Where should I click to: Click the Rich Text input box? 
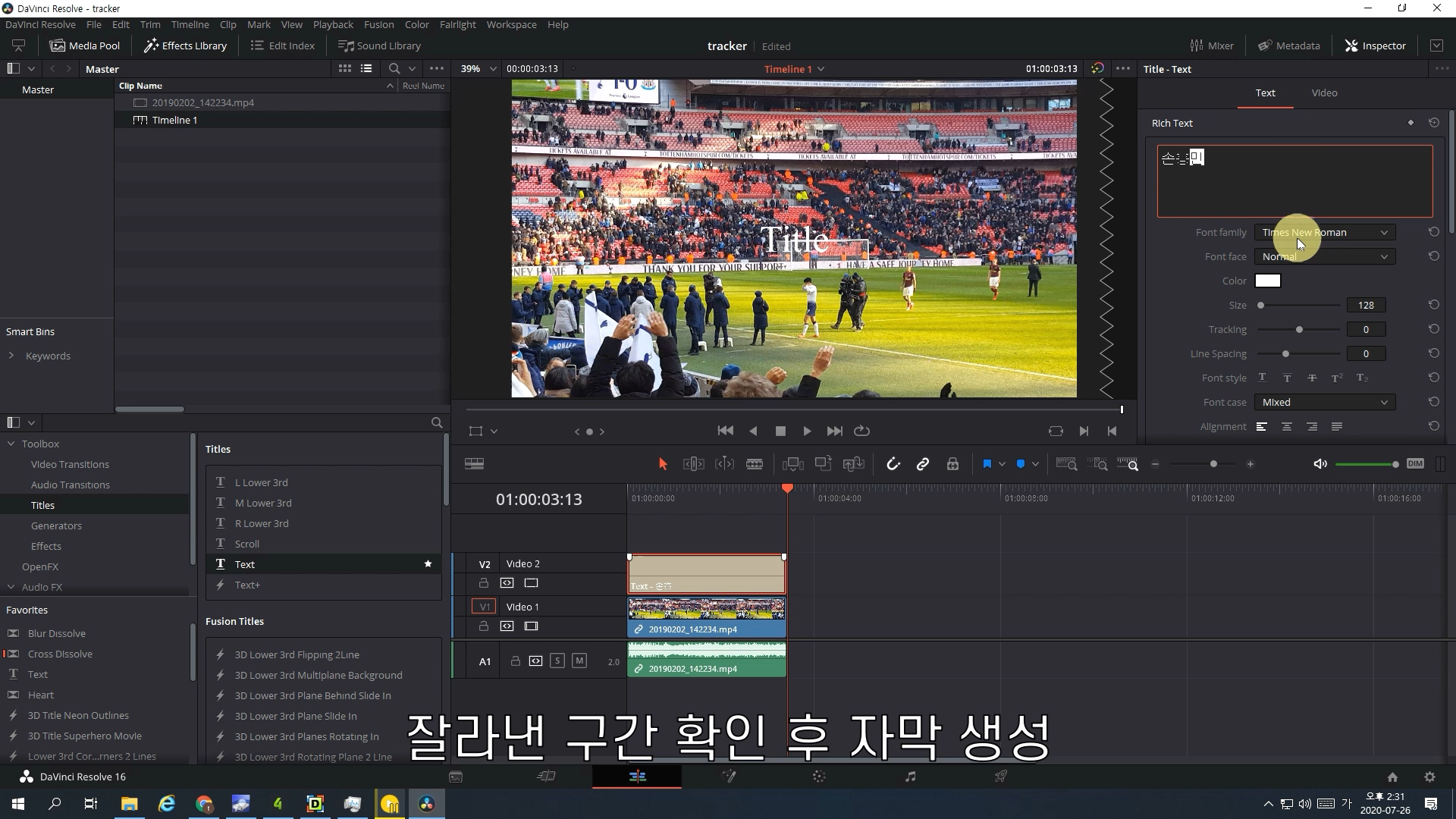point(1294,182)
